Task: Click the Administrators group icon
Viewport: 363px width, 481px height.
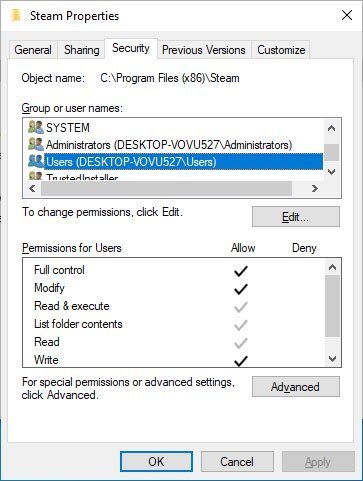Action: (36, 144)
